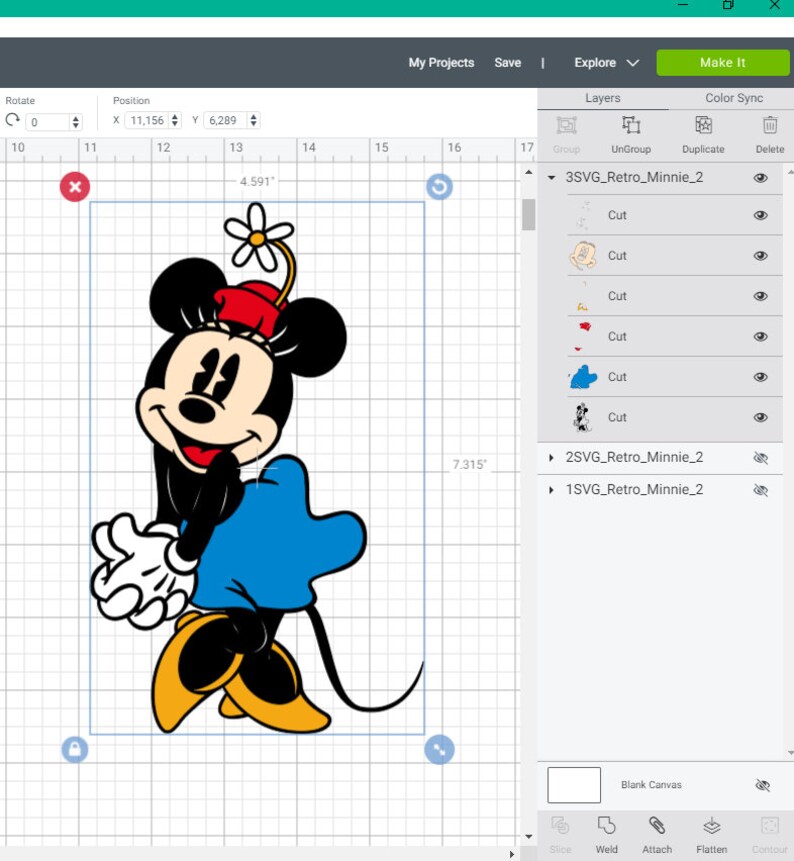
Task: Select the black outline Minnie layer thumbnail
Action: pyautogui.click(x=583, y=417)
